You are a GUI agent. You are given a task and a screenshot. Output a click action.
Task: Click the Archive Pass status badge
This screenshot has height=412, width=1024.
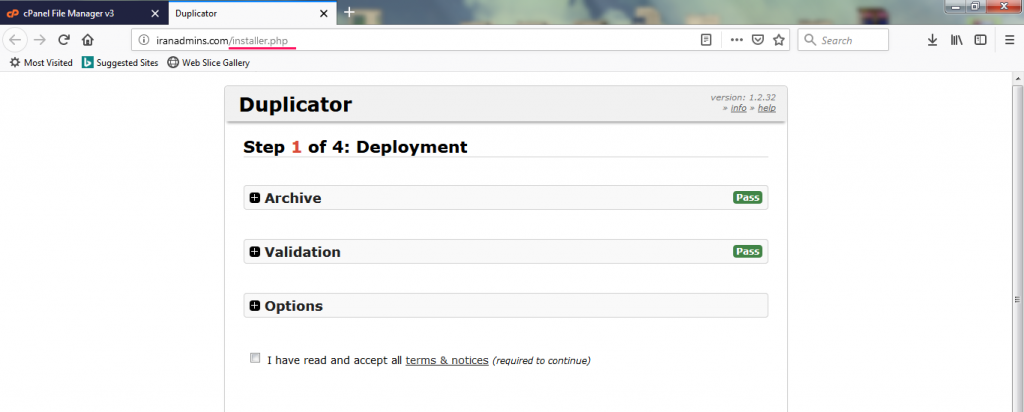[748, 197]
